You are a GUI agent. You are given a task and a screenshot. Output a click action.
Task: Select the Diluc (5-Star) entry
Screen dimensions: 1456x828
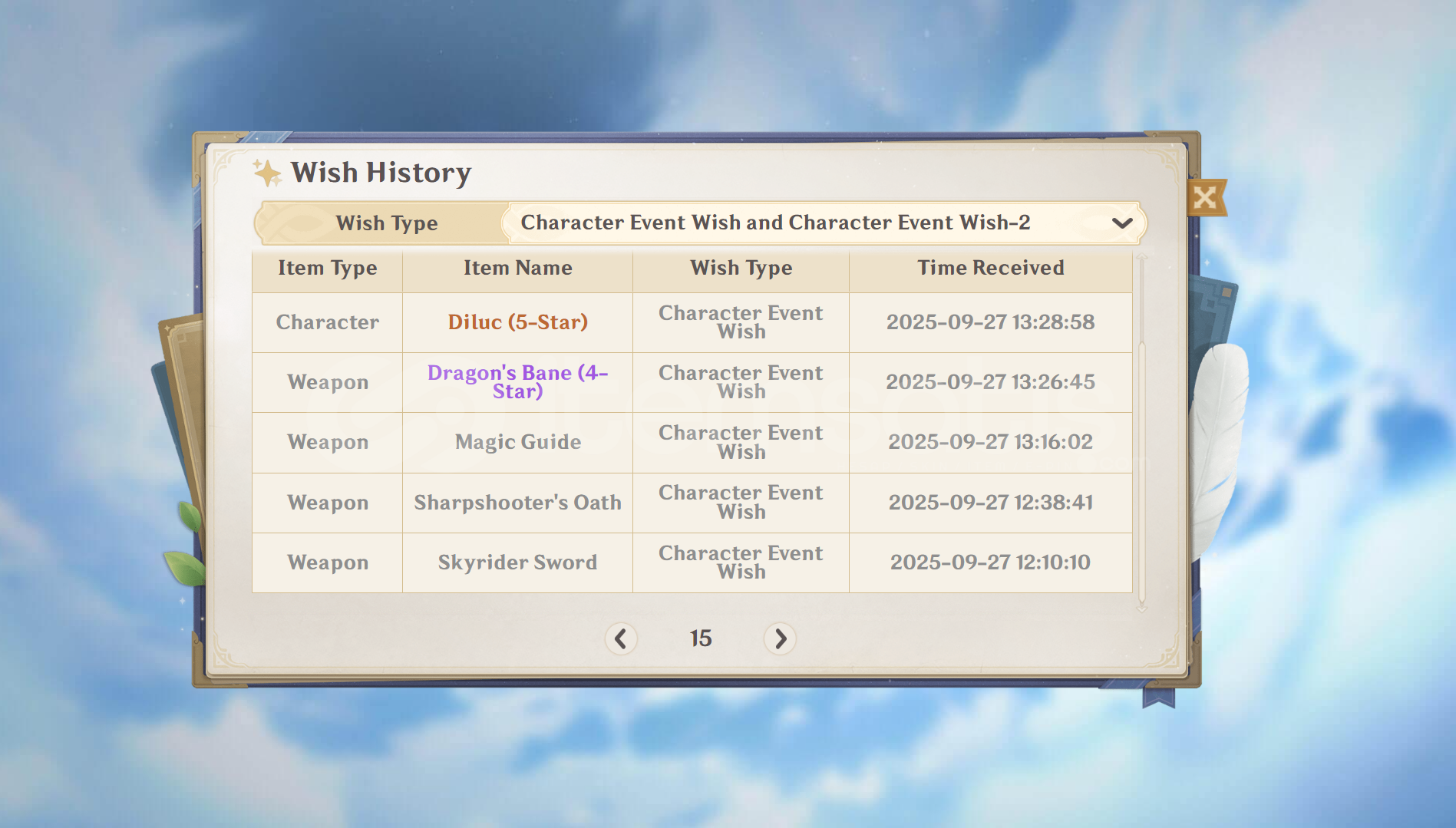tap(517, 322)
